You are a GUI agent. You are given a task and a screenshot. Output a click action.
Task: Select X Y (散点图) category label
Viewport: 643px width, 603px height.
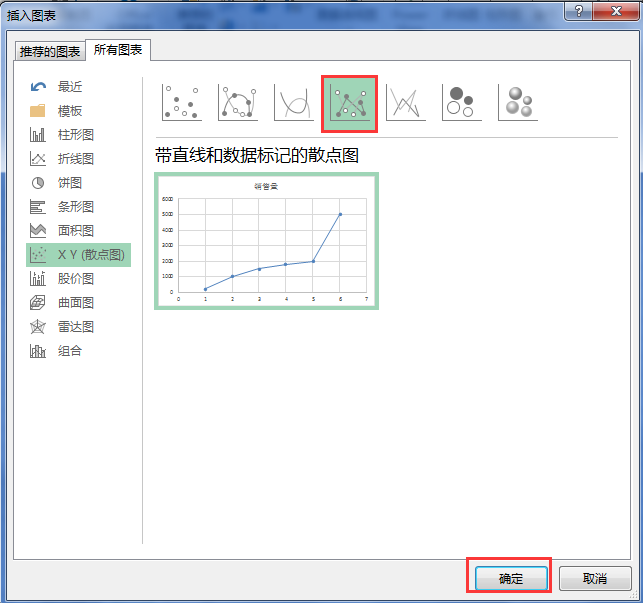click(91, 255)
